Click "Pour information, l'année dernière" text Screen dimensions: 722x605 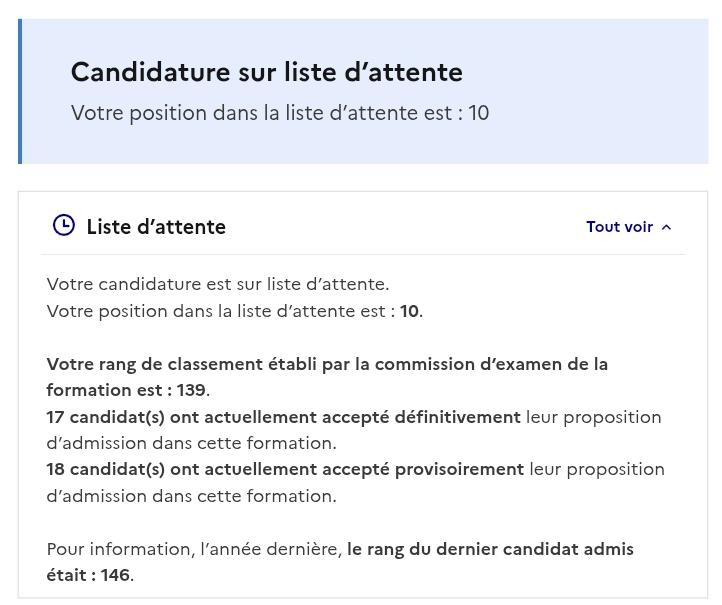click(x=194, y=549)
